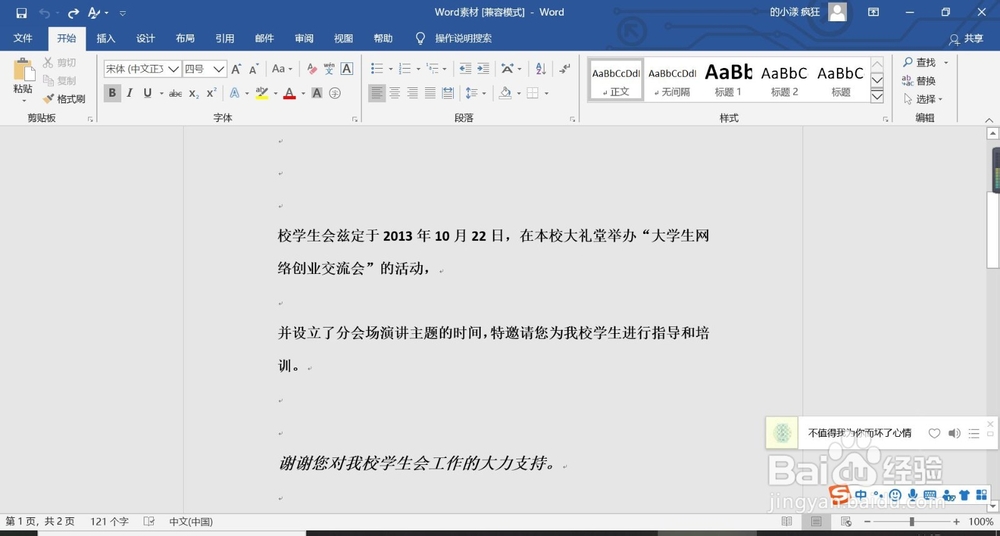Click the enclosed character (字) icon
Image resolution: width=1000 pixels, height=536 pixels.
(x=335, y=93)
